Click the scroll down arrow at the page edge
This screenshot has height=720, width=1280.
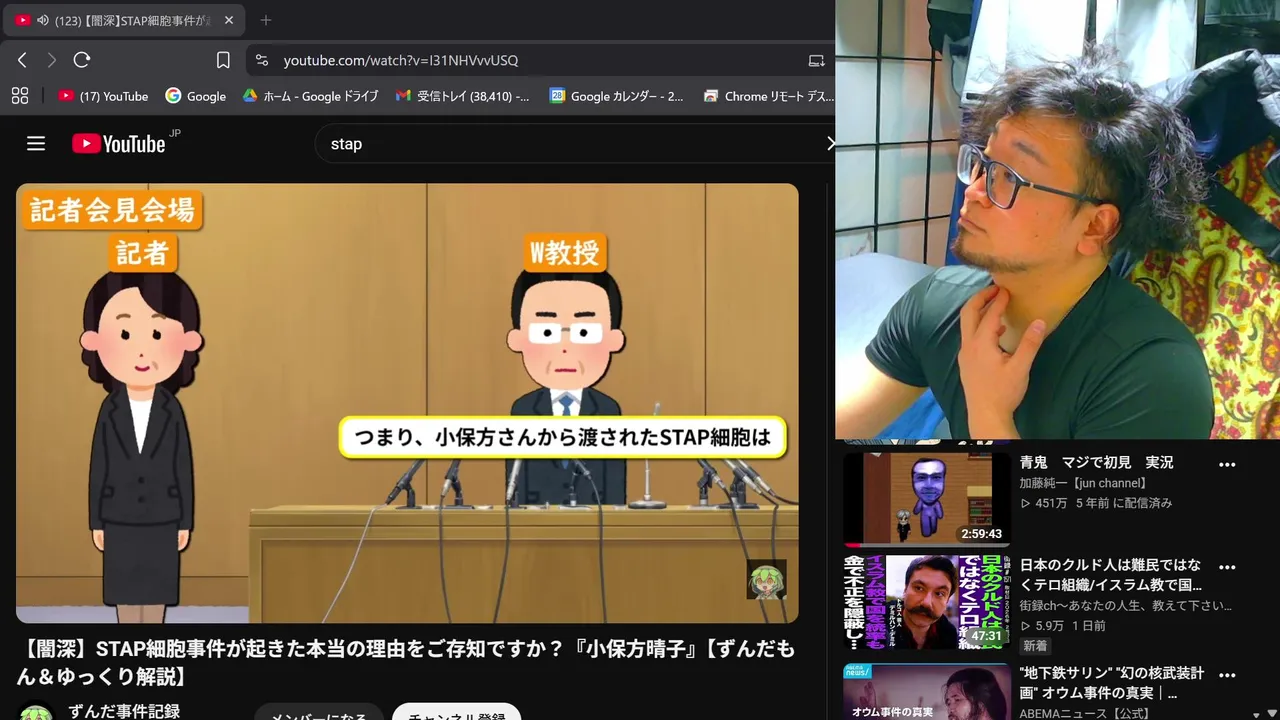[x=1272, y=713]
